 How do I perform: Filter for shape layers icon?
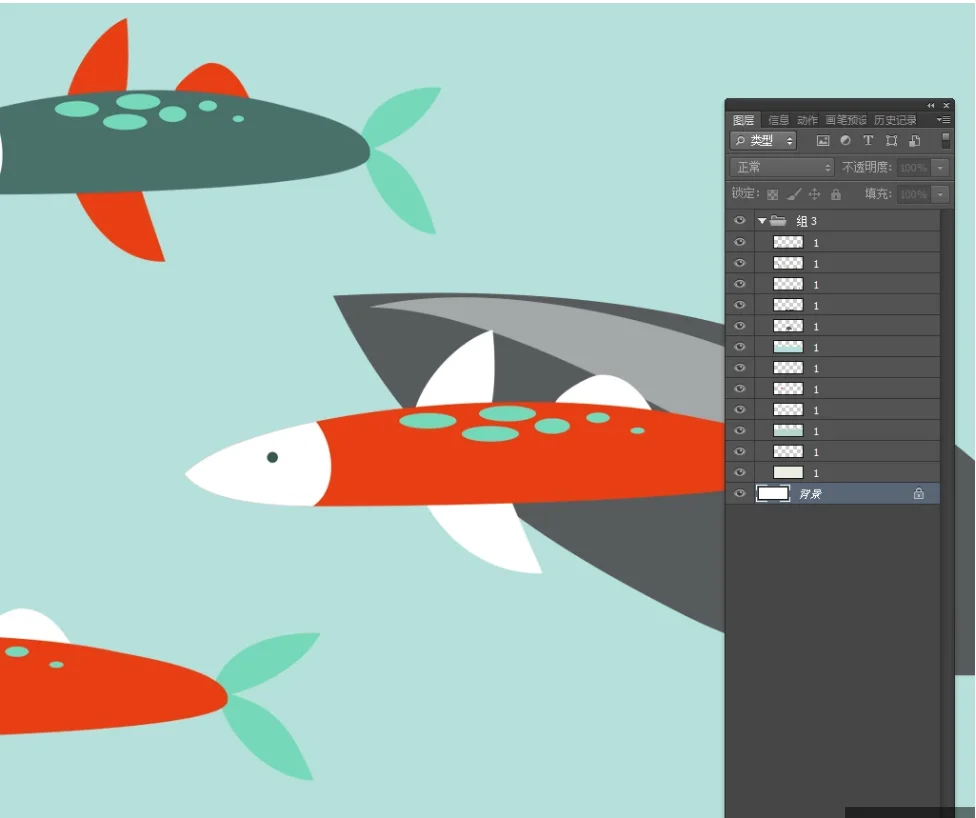891,141
